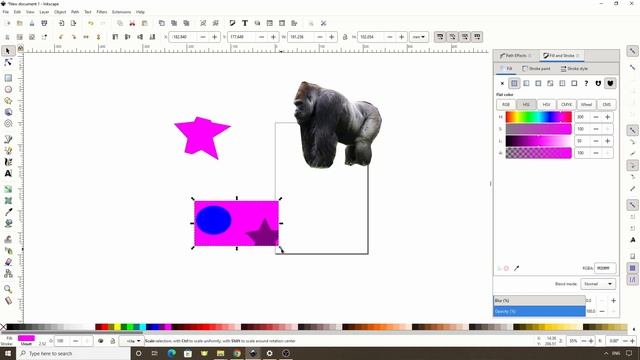
Task: Open the Filters menu
Action: (102, 12)
